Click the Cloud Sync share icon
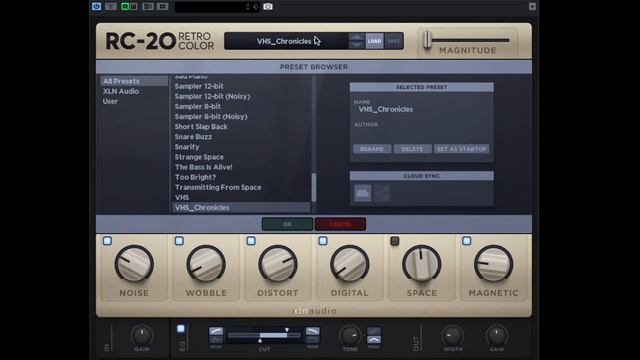 tap(382, 193)
